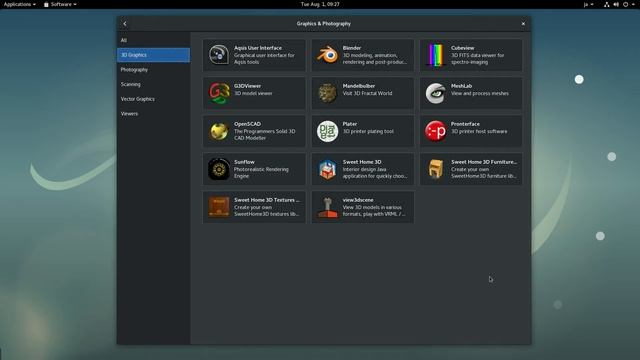640x360 pixels.
Task: Click 'Sweet Home 3D Furniture...' title
Action: click(x=484, y=162)
